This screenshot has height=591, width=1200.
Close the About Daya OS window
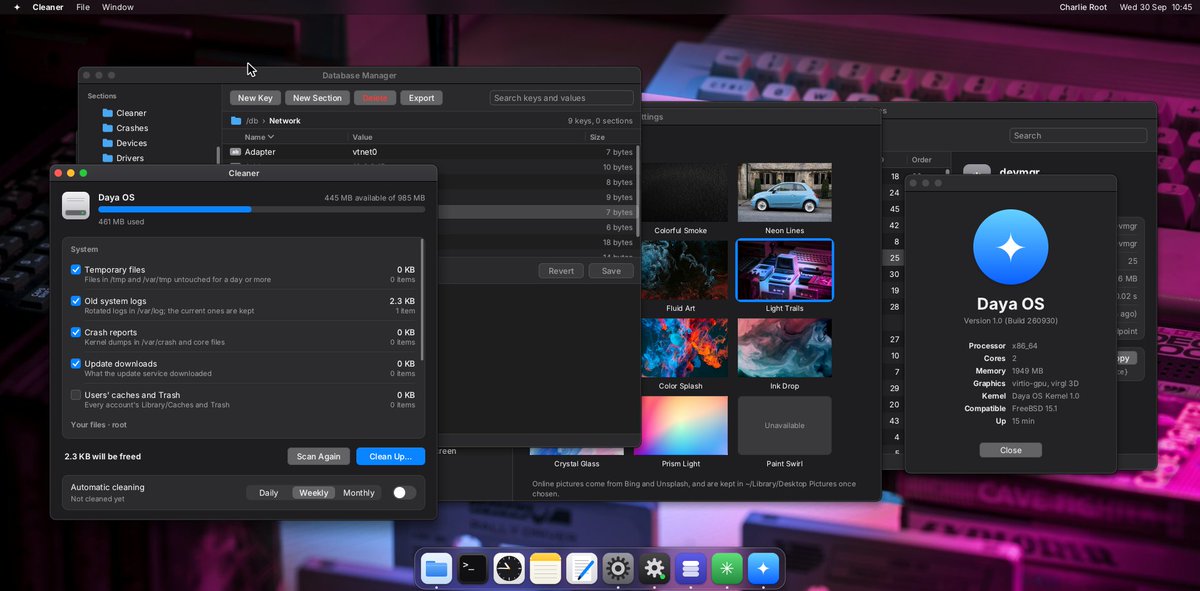pos(1010,450)
